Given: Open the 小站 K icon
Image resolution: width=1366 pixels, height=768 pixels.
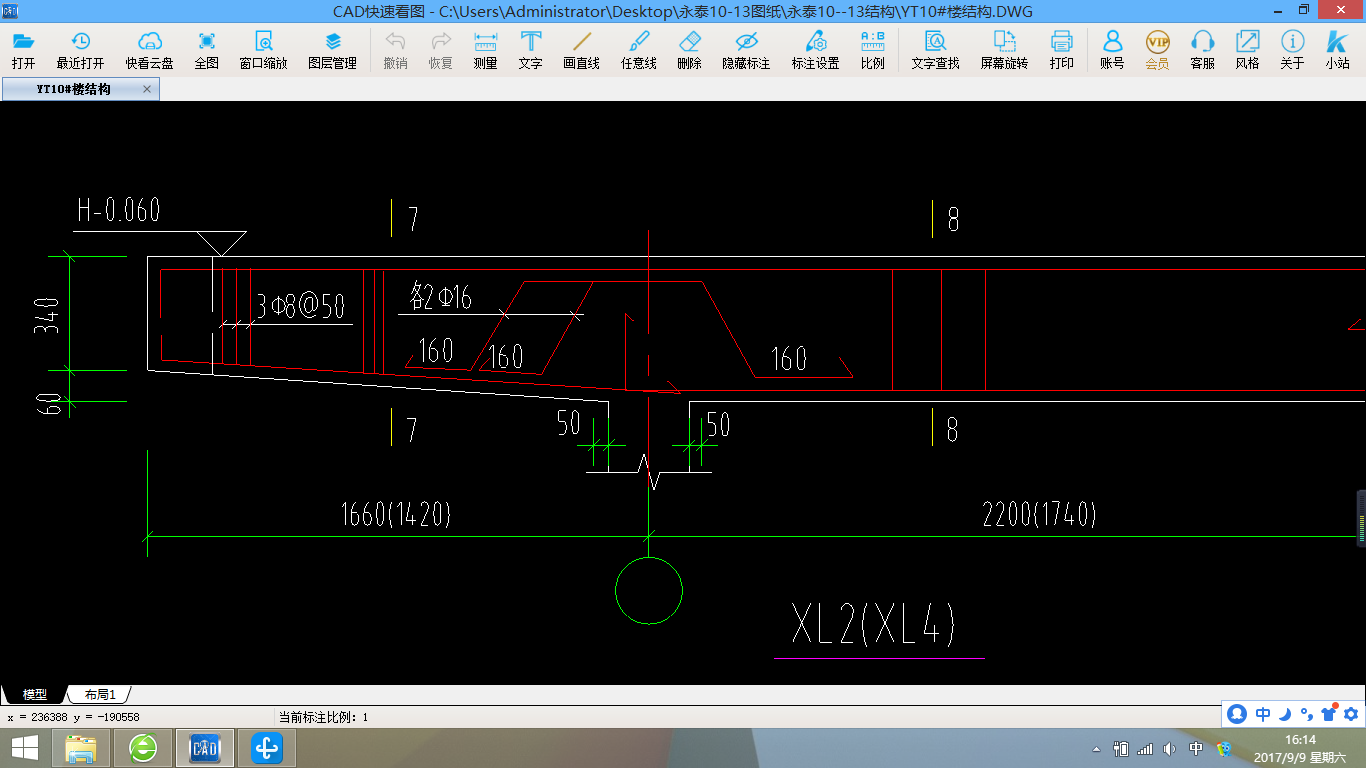Looking at the screenshot, I should pyautogui.click(x=1337, y=50).
